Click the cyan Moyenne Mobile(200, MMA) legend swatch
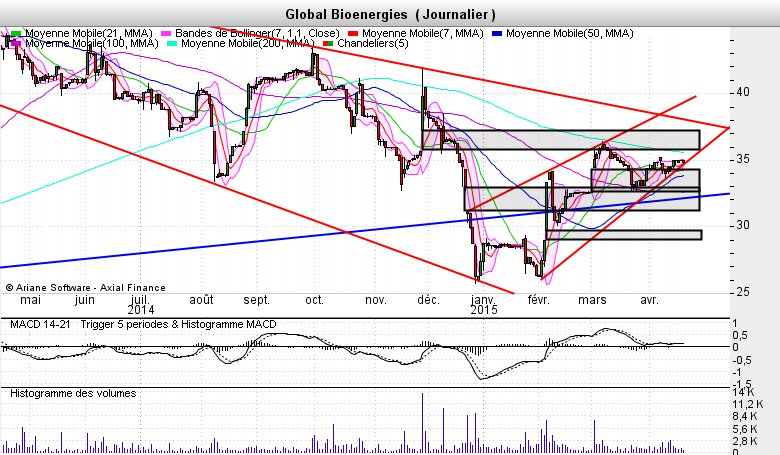Screen dimensions: 780x455 point(172,44)
